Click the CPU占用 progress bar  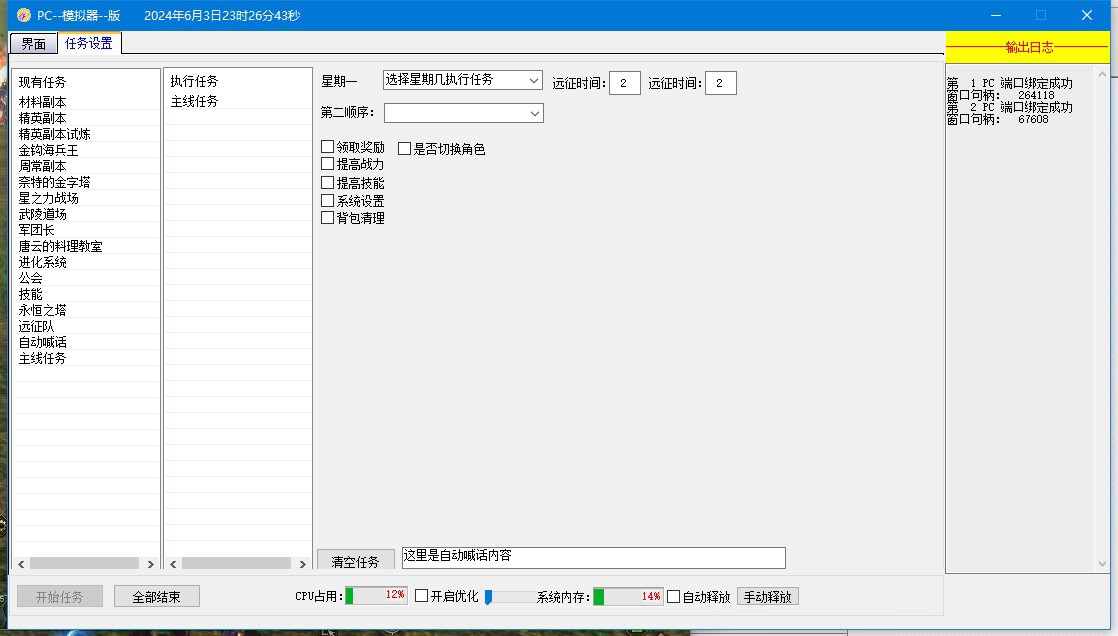pyautogui.click(x=376, y=596)
